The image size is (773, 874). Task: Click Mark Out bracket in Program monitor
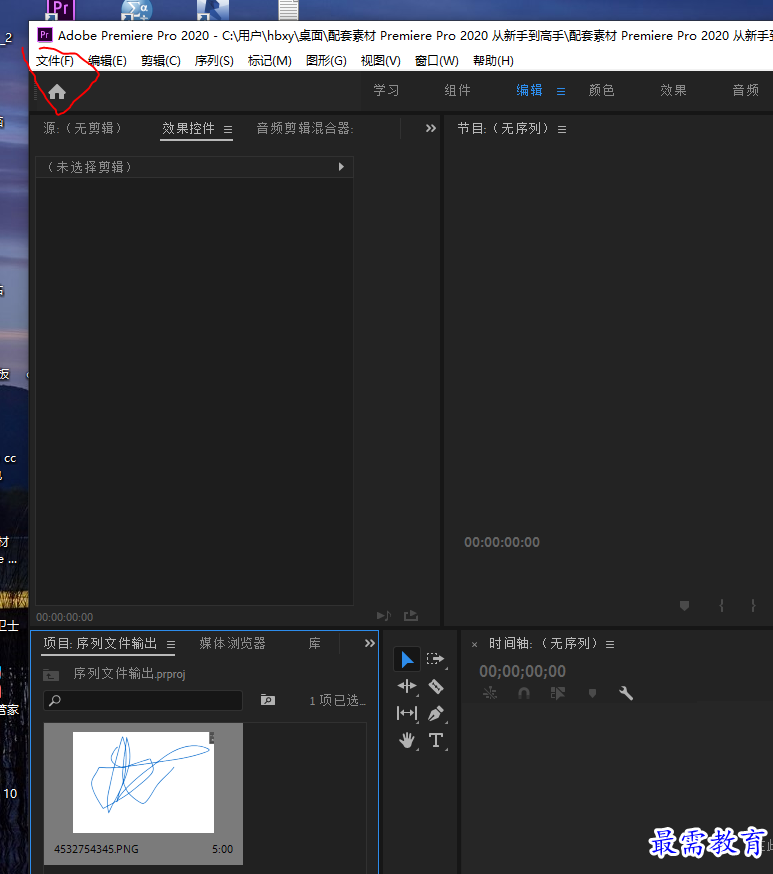point(753,605)
